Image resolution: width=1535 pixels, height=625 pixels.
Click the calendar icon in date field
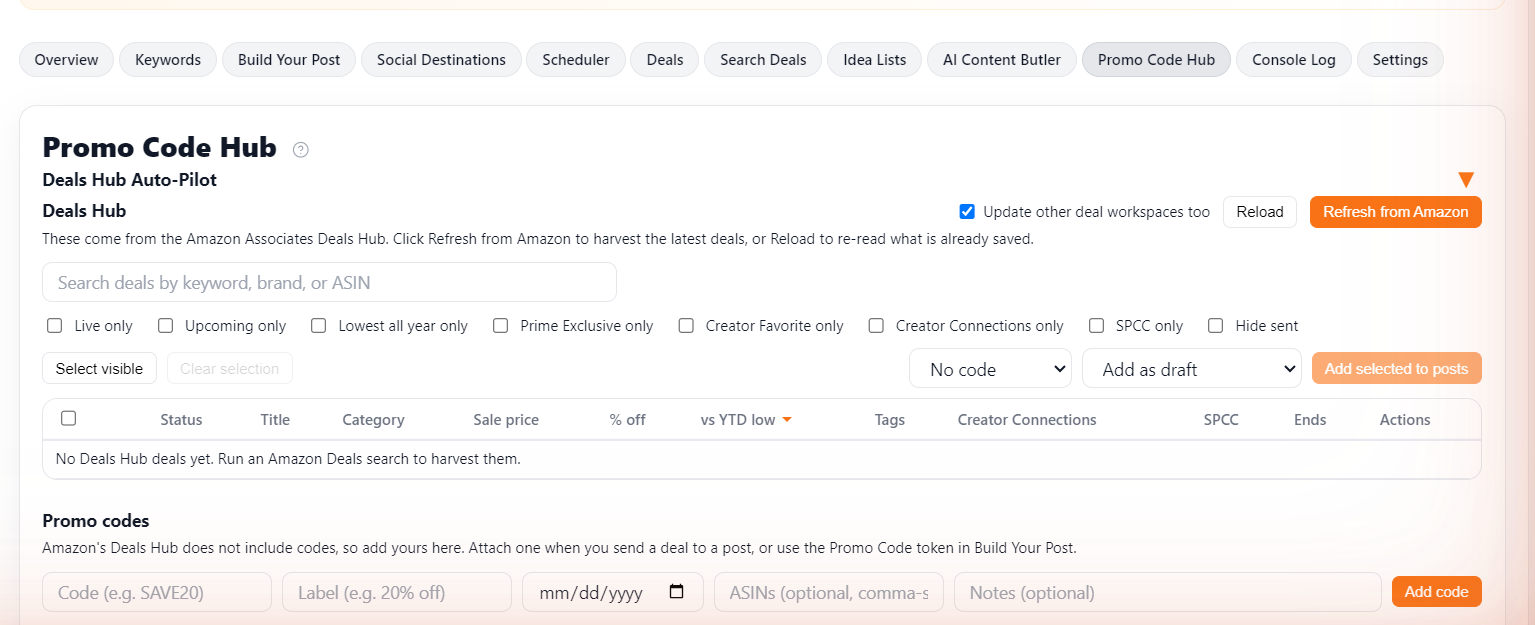677,591
